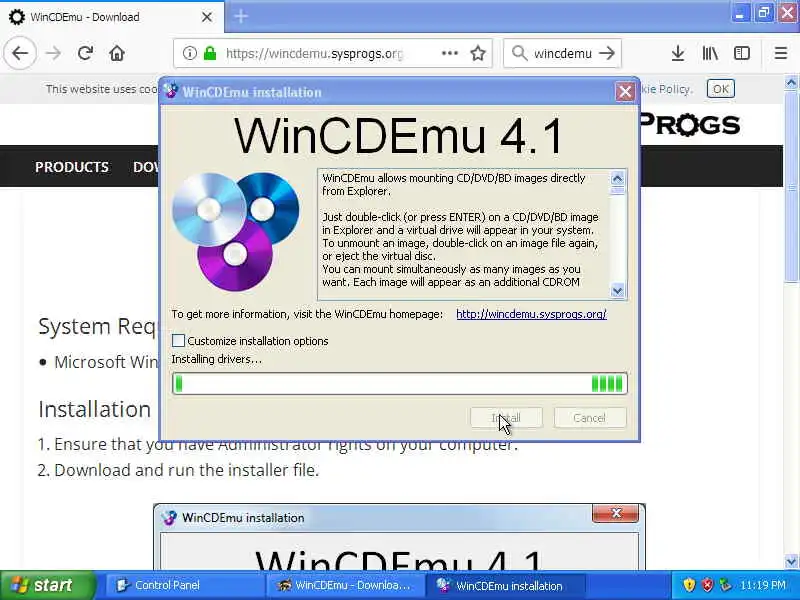
Task: Open Firefox hamburger menu
Action: [x=781, y=53]
